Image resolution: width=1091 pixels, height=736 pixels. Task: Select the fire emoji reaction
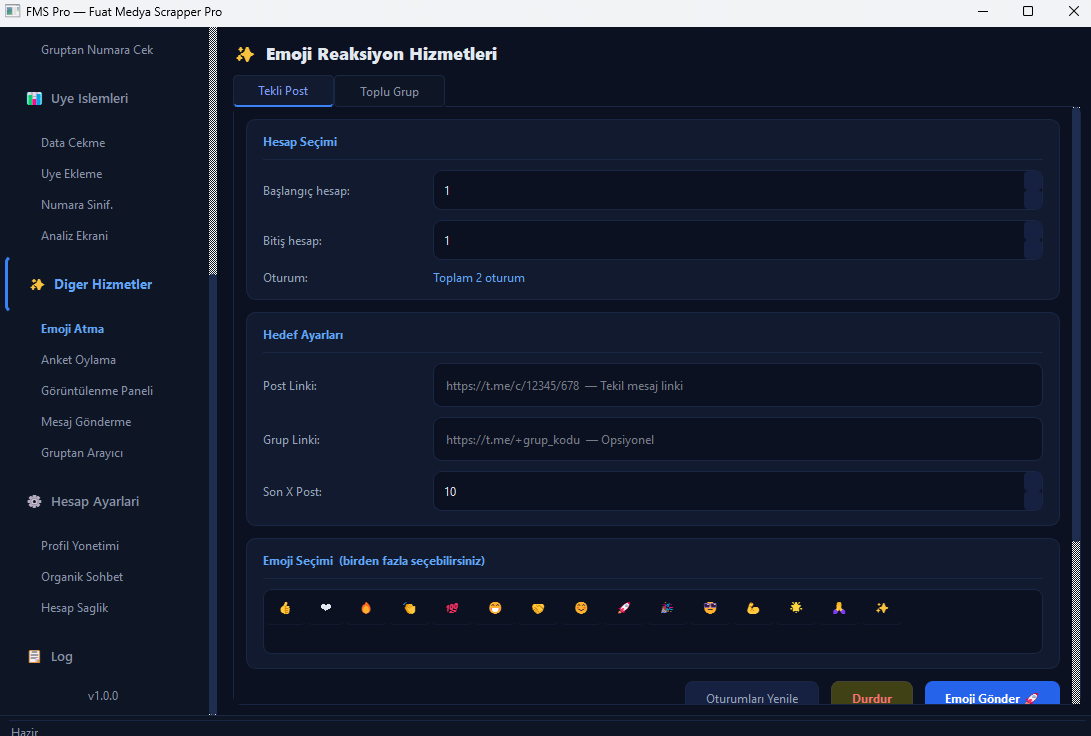(x=366, y=608)
